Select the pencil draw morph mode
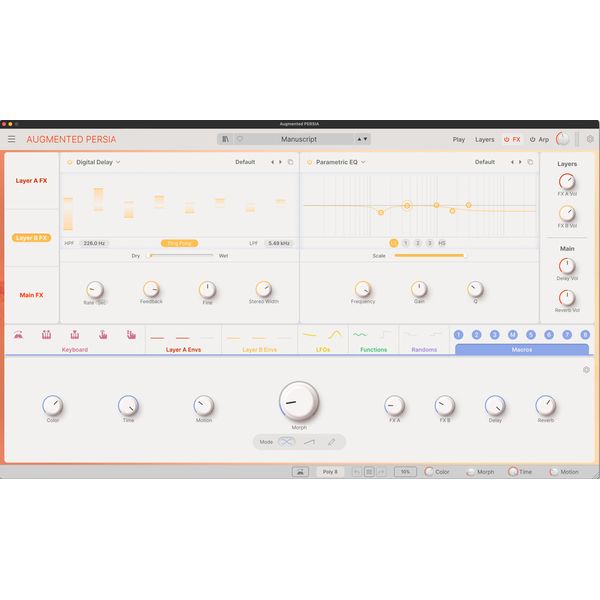The width and height of the screenshot is (600, 600). pyautogui.click(x=331, y=441)
